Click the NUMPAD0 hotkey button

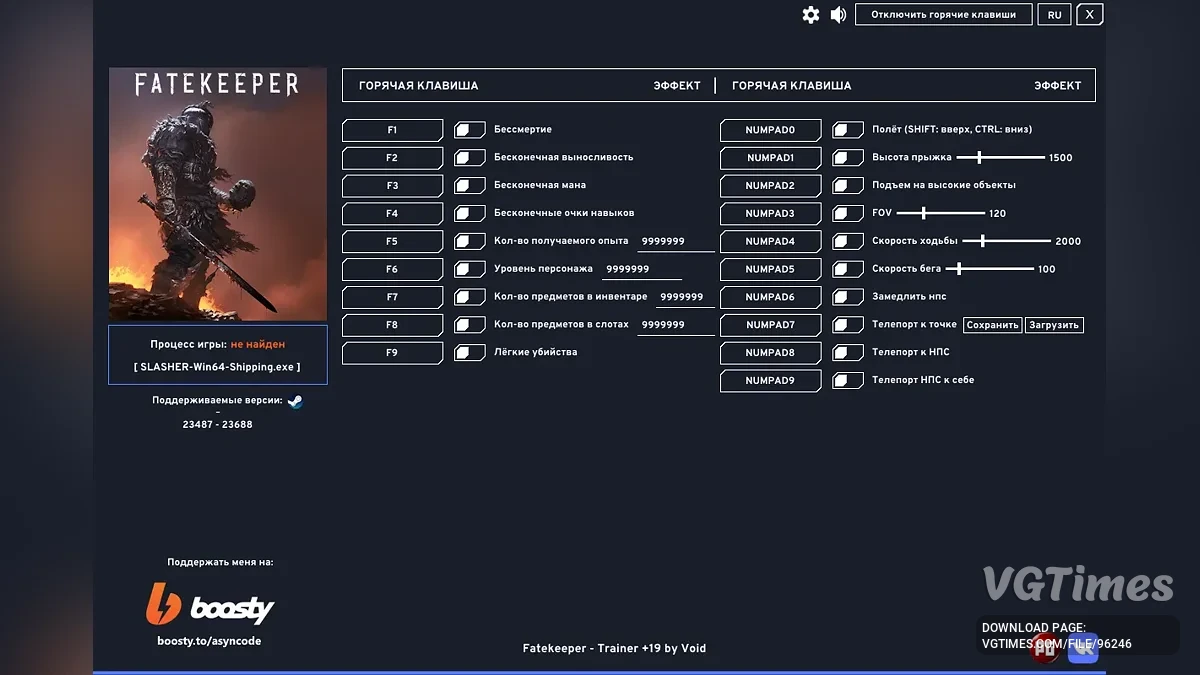coord(771,130)
